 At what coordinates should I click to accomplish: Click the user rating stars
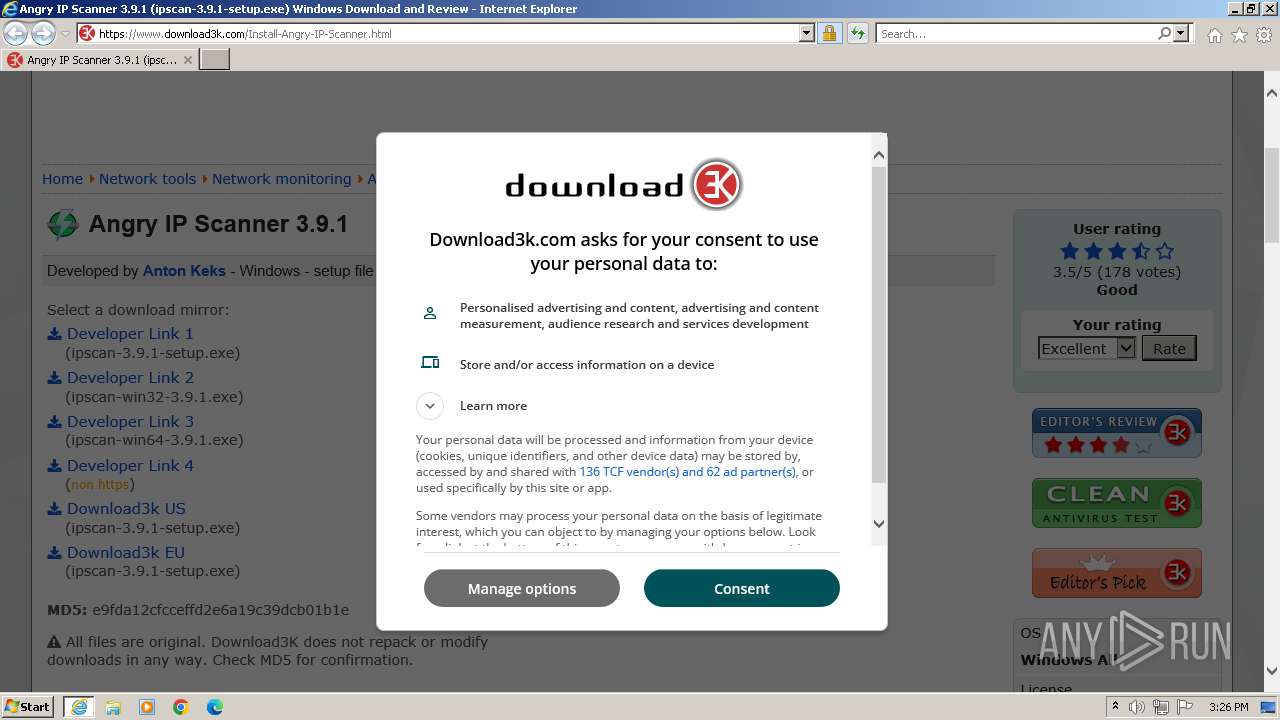pos(1117,251)
